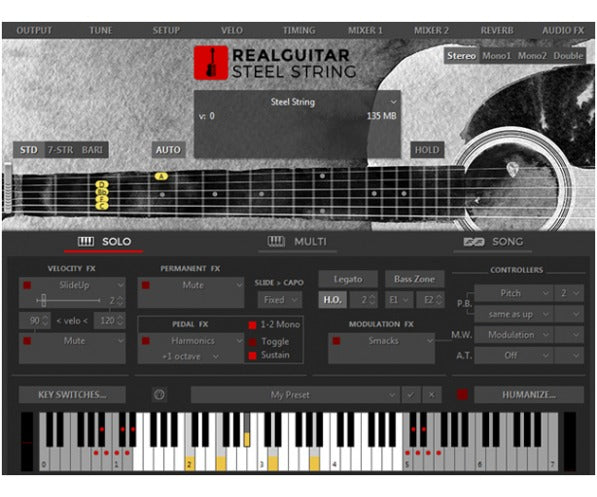This screenshot has width=597, height=497.
Task: Open the E1 bass zone dropdown
Action: pyautogui.click(x=399, y=300)
